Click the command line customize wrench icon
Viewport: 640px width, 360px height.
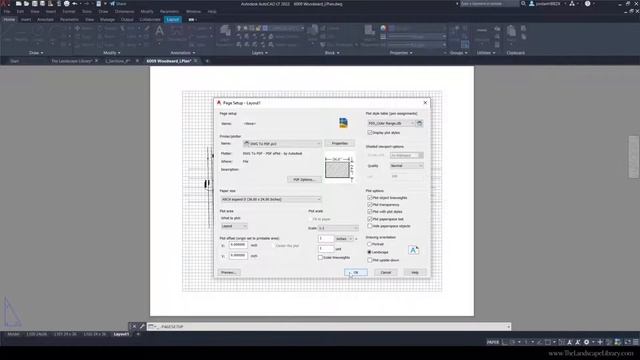click(x=142, y=327)
